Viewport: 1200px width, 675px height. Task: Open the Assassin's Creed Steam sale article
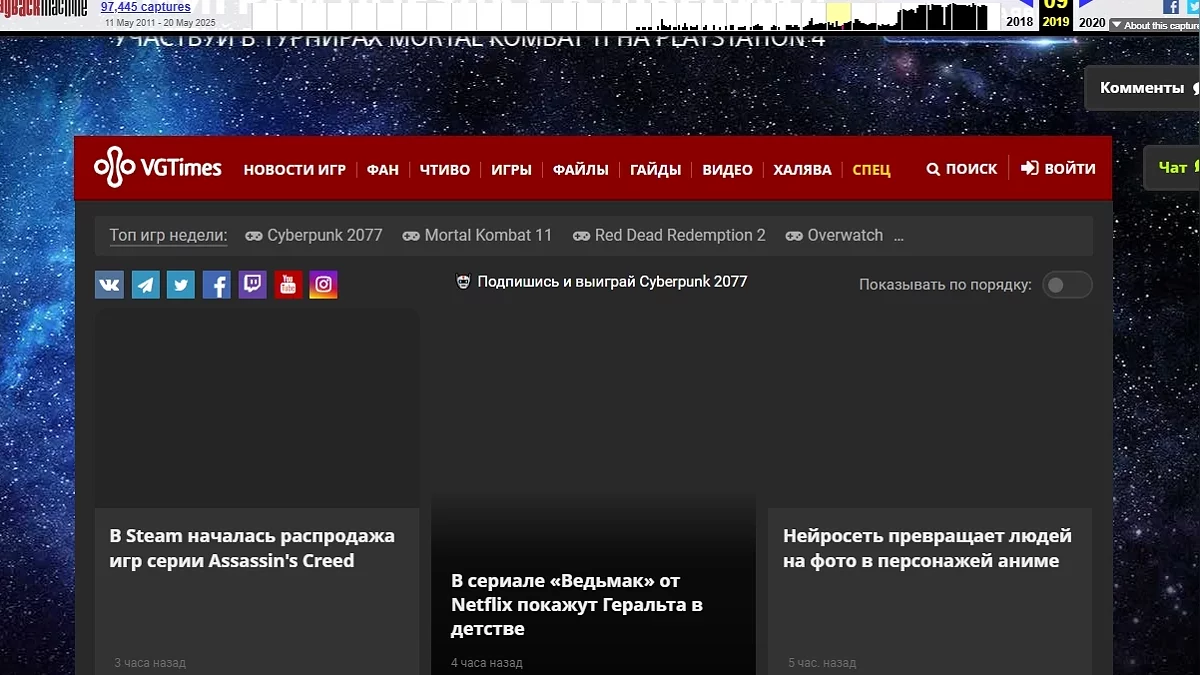252,548
